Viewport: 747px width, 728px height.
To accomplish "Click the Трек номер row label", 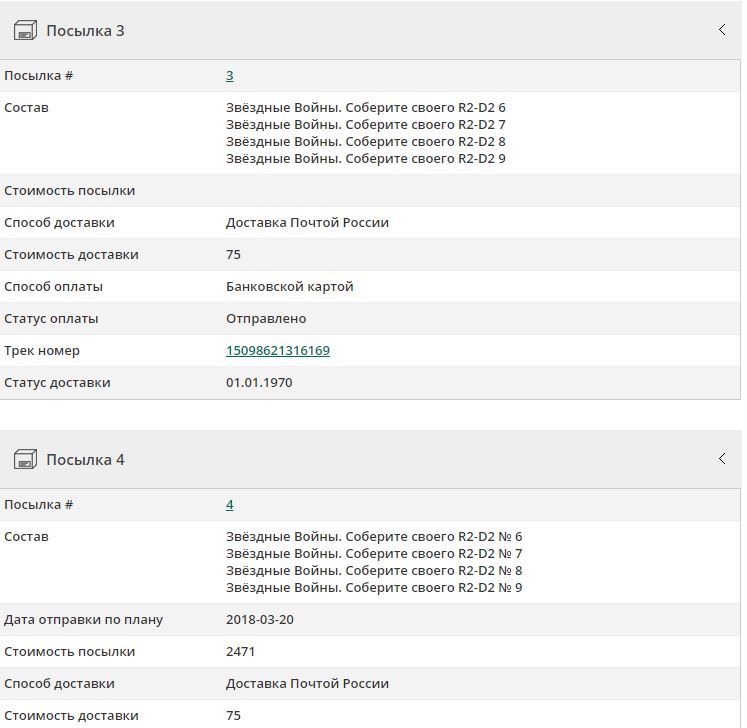I will pos(42,351).
